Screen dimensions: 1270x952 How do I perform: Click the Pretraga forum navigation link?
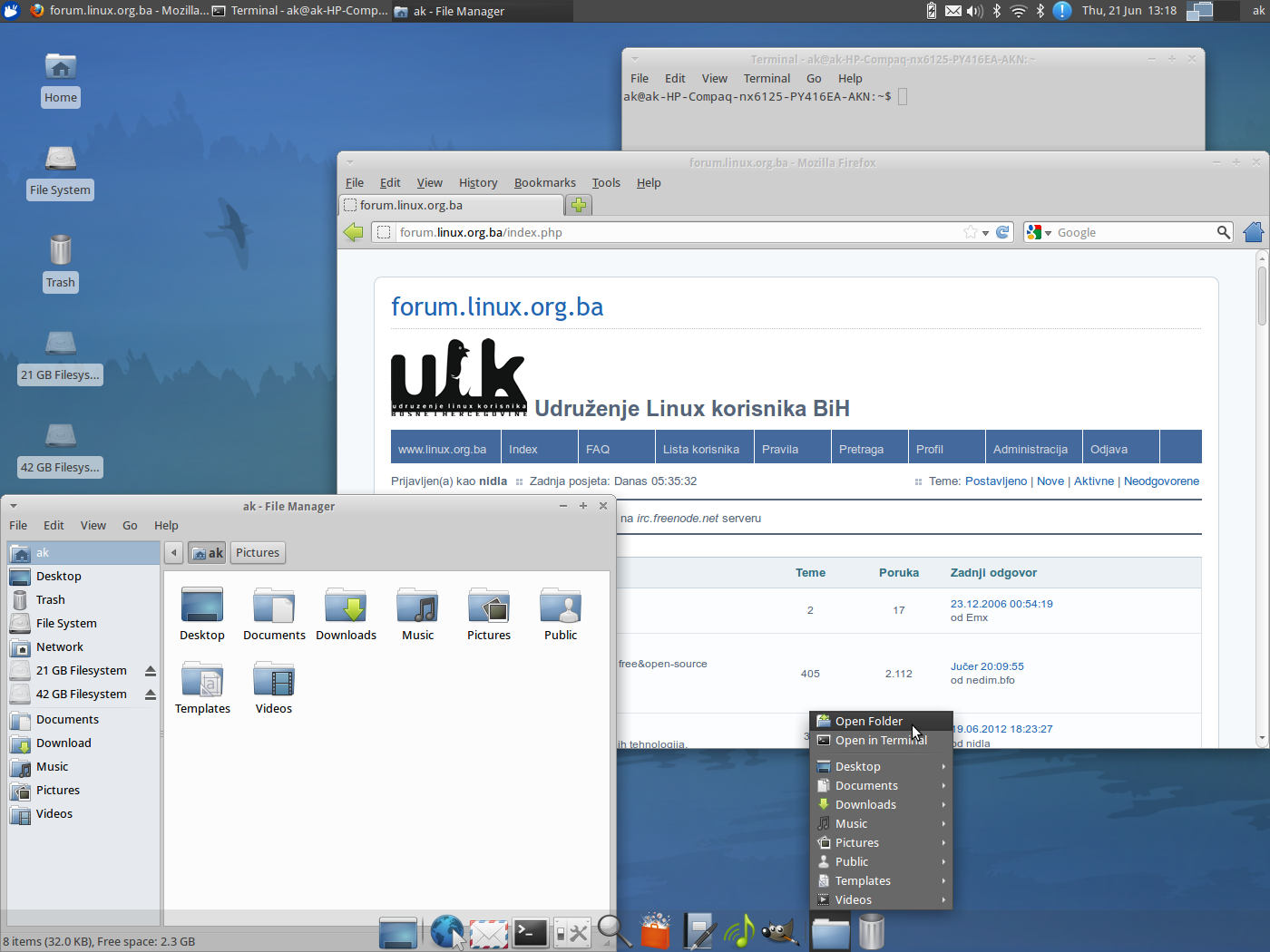(x=861, y=449)
